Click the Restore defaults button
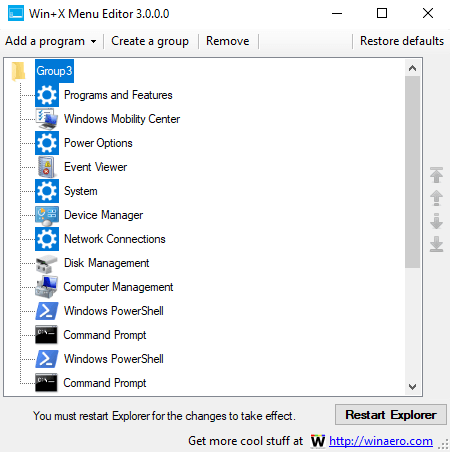The width and height of the screenshot is (450, 452). pos(402,41)
